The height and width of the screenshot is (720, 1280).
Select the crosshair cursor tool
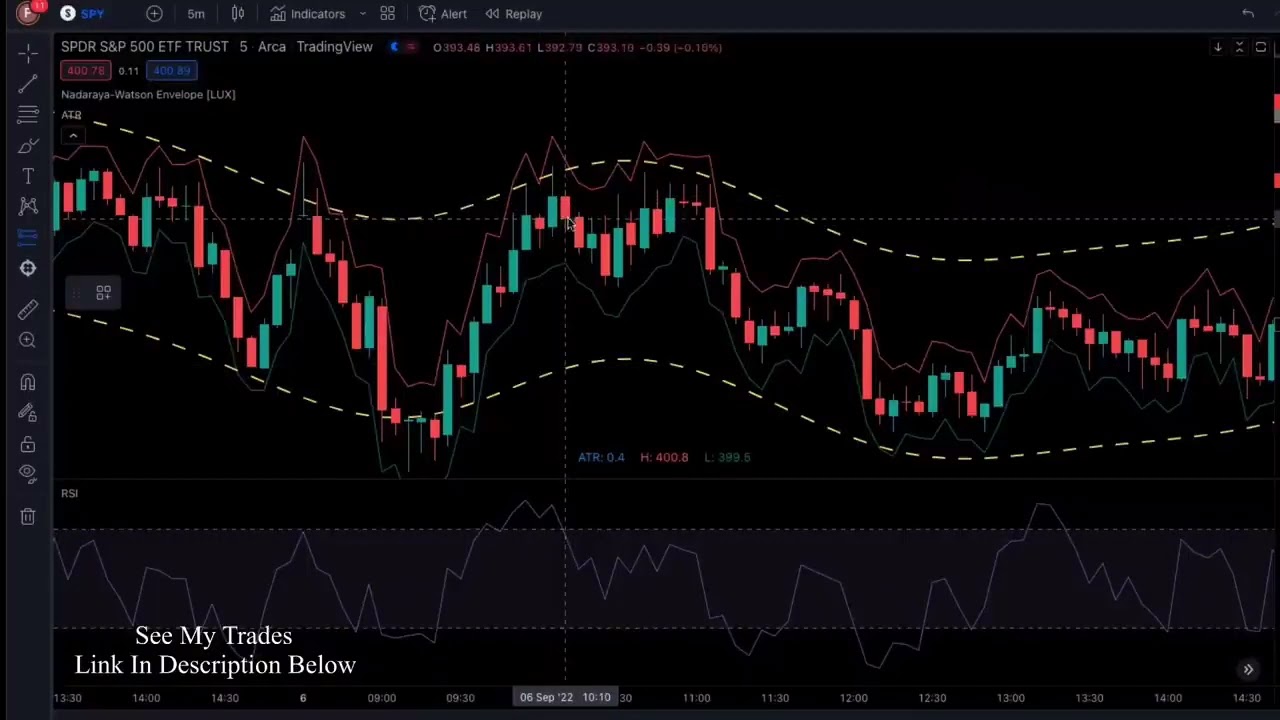tap(28, 53)
